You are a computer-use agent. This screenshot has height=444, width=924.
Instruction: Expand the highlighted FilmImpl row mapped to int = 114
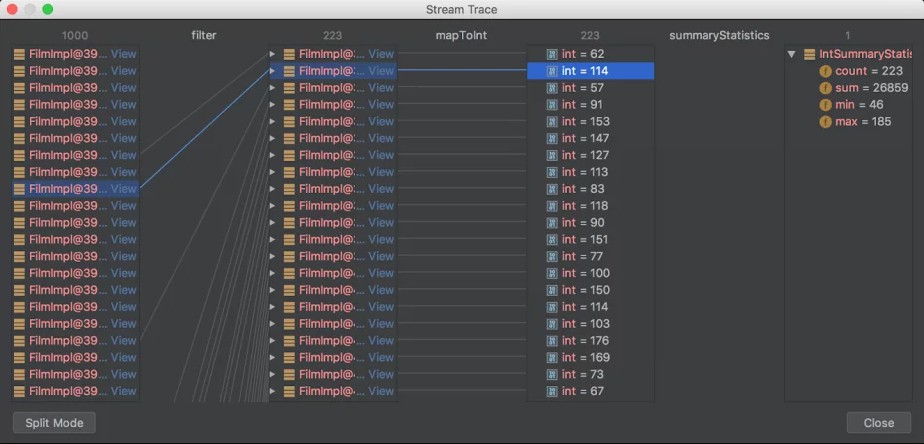[272, 71]
